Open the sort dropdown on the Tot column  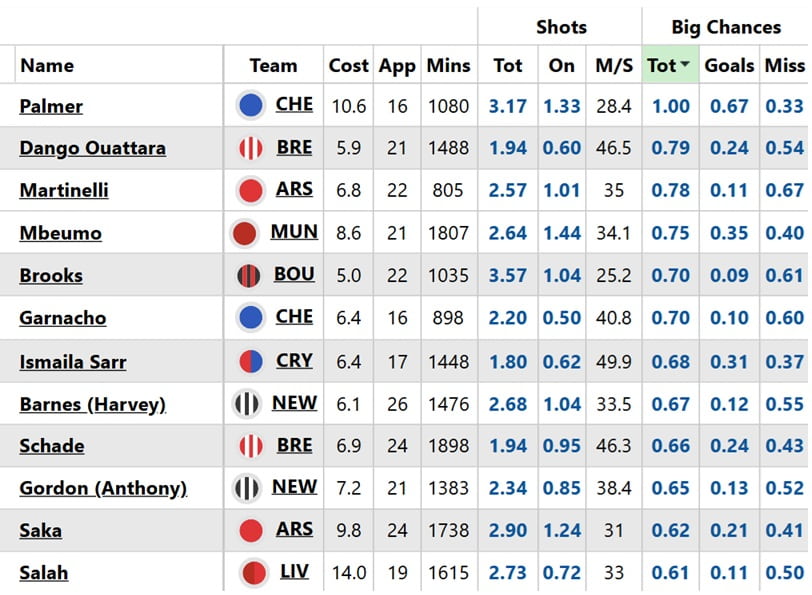tap(684, 62)
